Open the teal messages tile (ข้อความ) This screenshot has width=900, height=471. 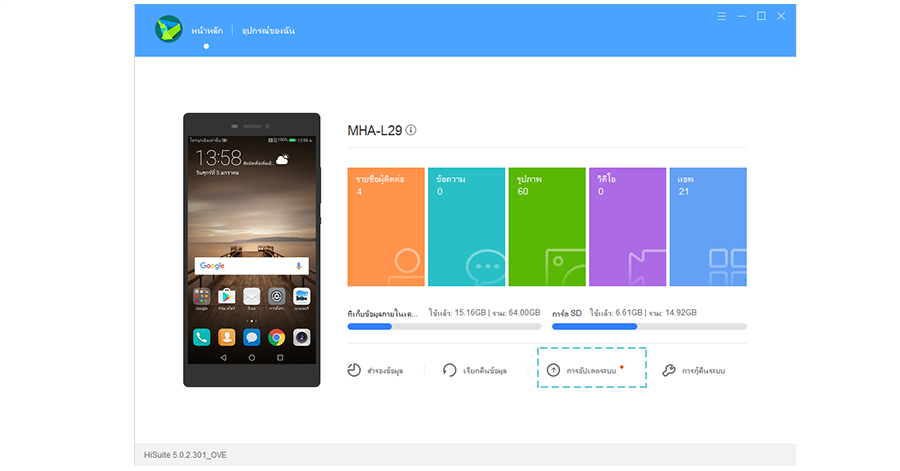[x=466, y=227]
